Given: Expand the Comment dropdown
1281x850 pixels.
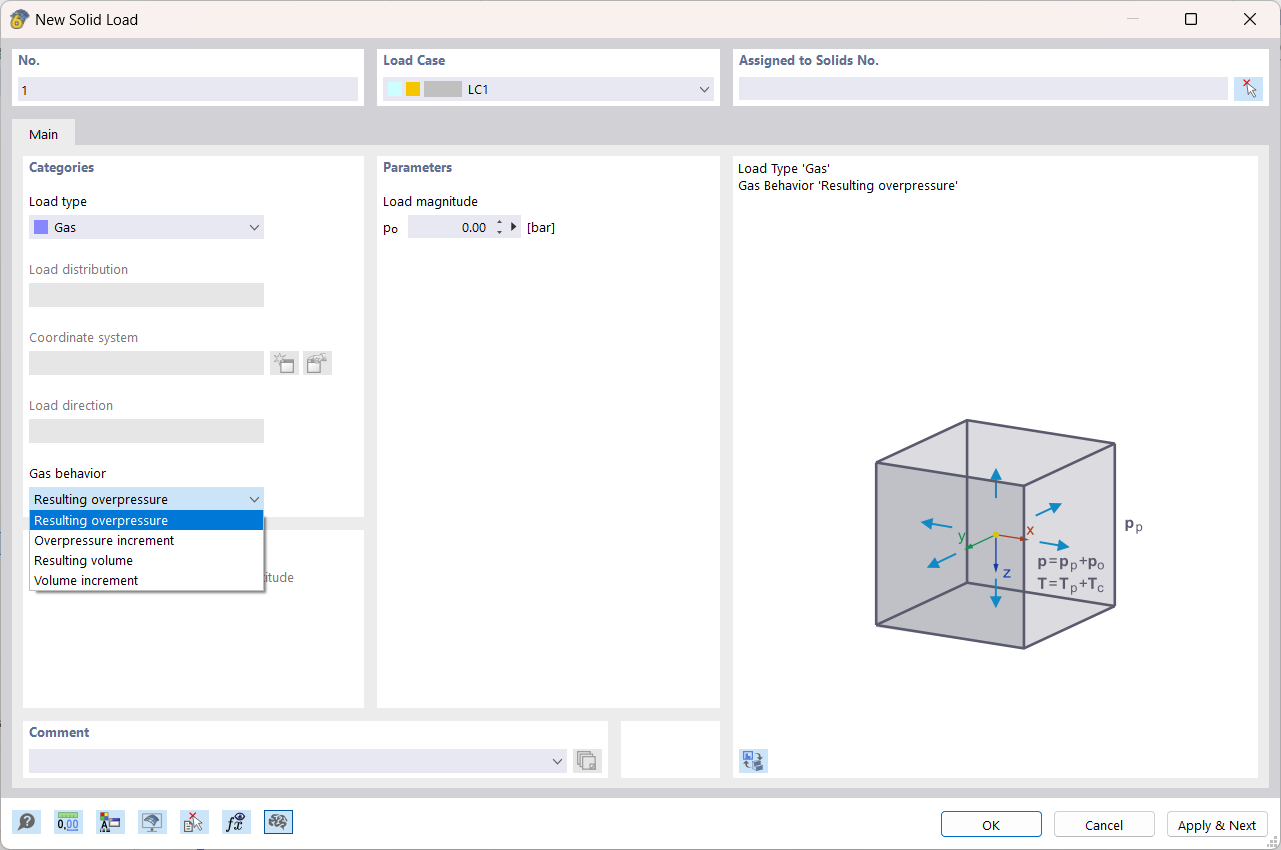Looking at the screenshot, I should point(557,760).
